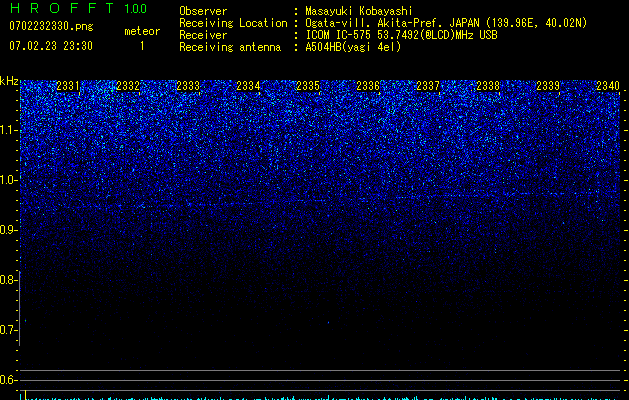This screenshot has height=400, width=629.
Task: Select observer name Masayuki Kobayashi
Action: (x=359, y=11)
